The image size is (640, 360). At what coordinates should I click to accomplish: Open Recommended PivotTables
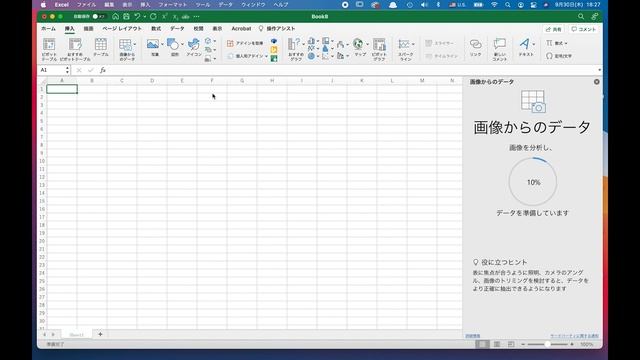(x=75, y=49)
